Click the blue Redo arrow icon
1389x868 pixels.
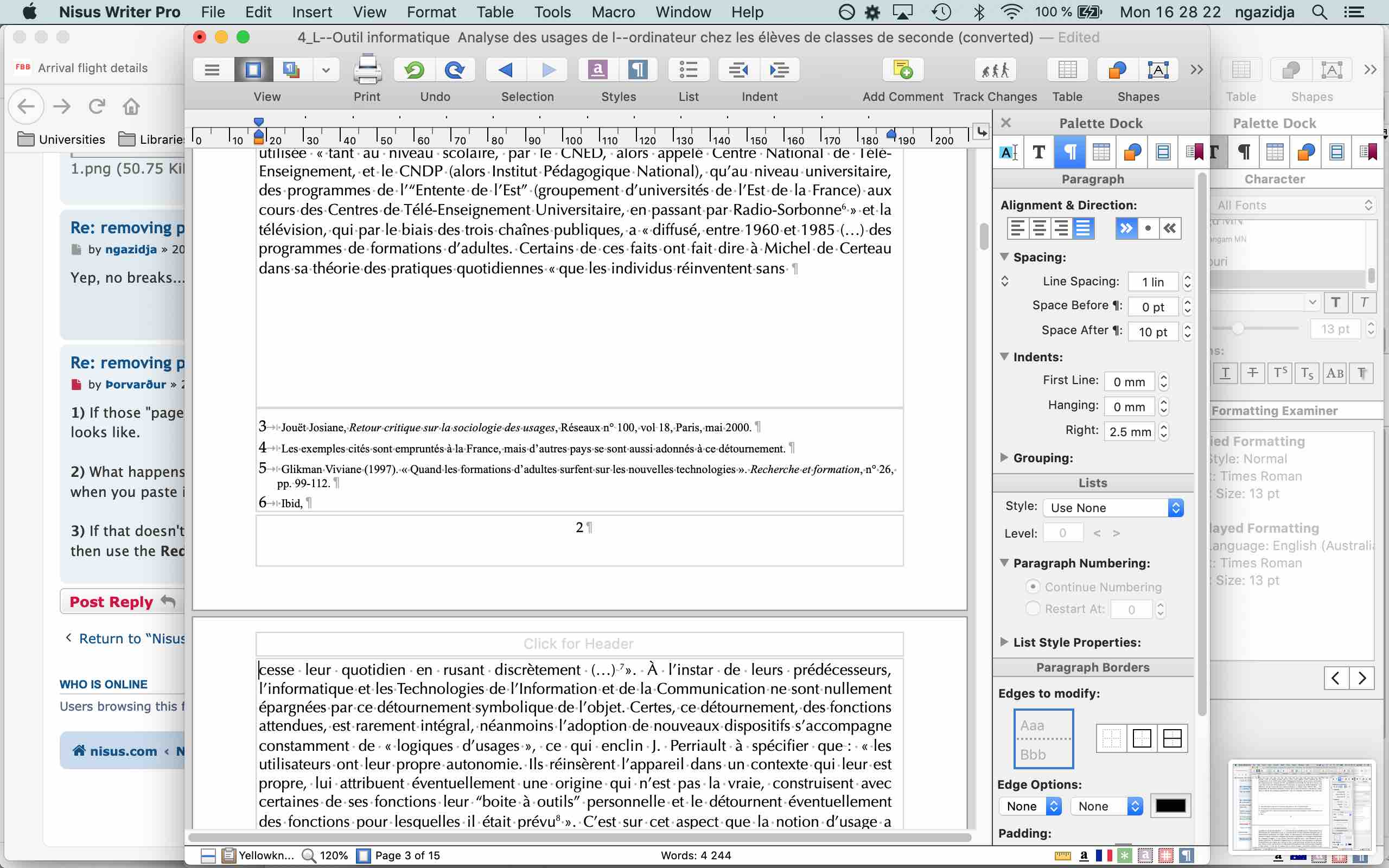point(455,70)
